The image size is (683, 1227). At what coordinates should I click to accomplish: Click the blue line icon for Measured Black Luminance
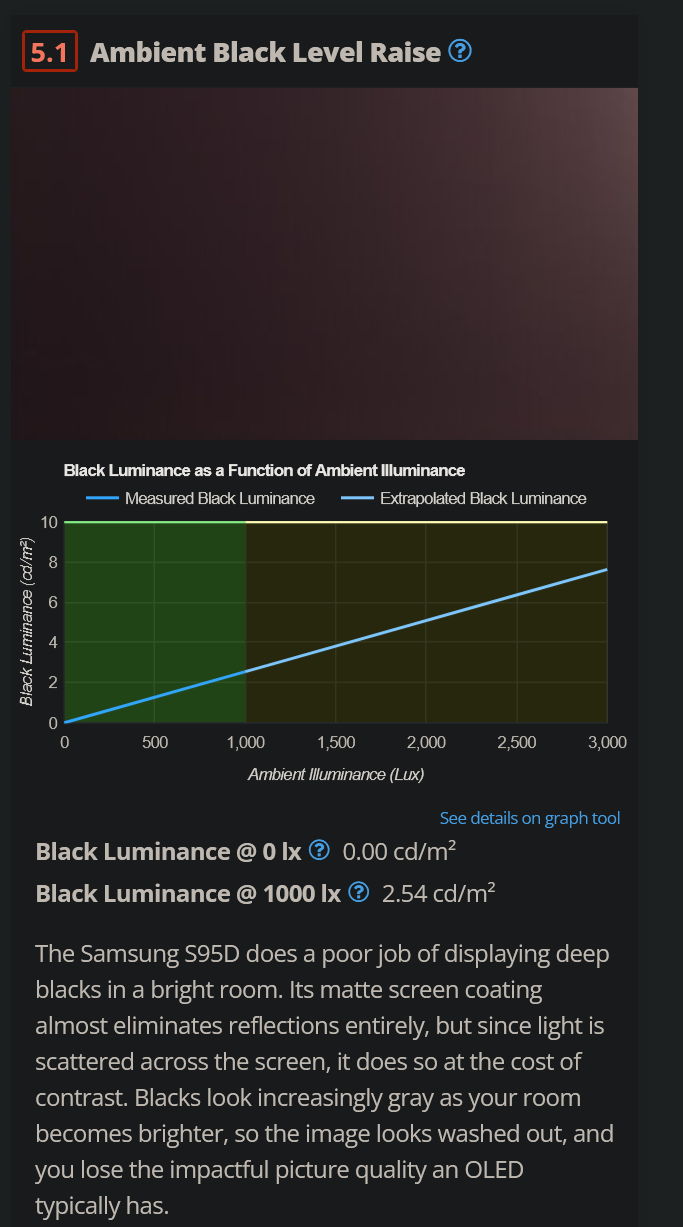[x=103, y=497]
